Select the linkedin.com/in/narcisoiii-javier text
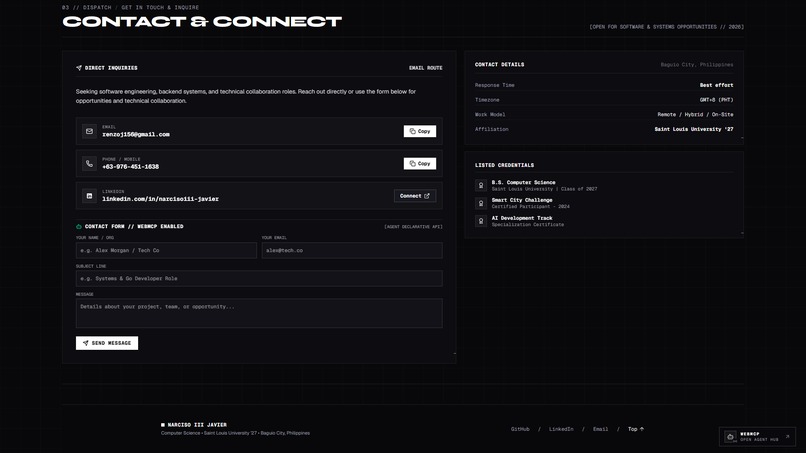This screenshot has height=453, width=806. (x=160, y=199)
